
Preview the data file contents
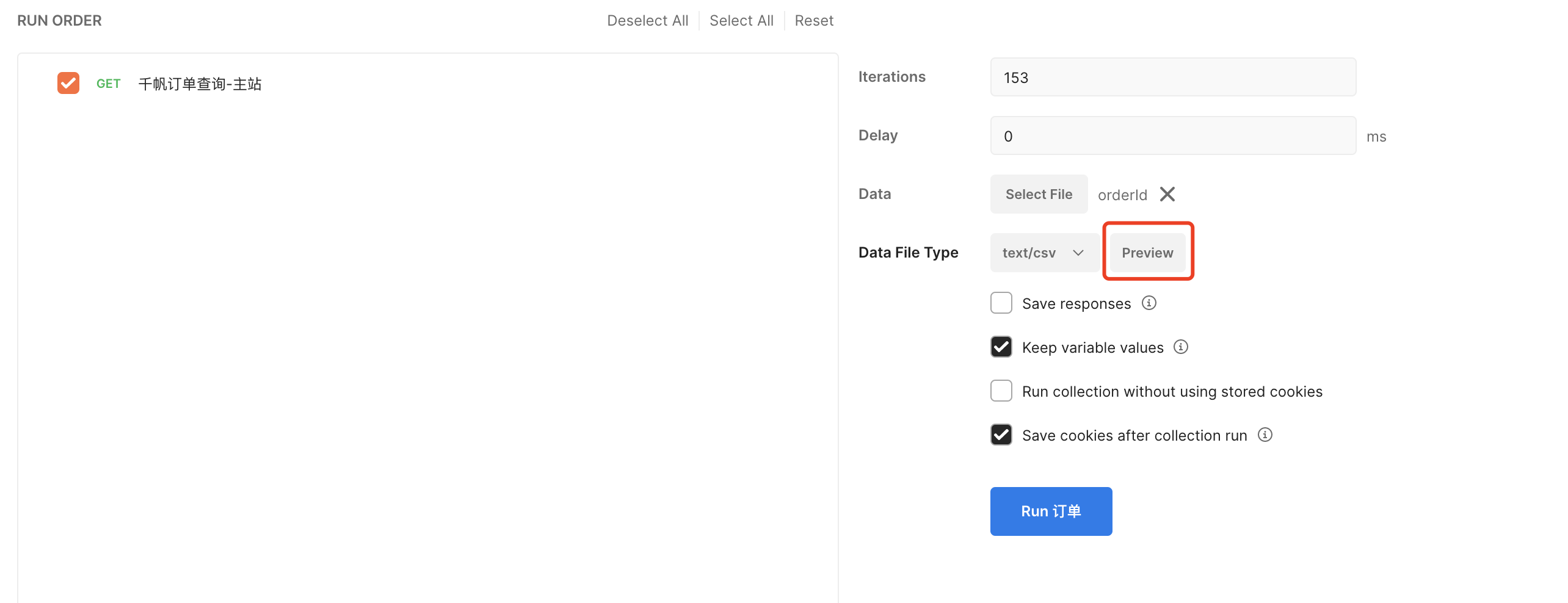(x=1147, y=253)
